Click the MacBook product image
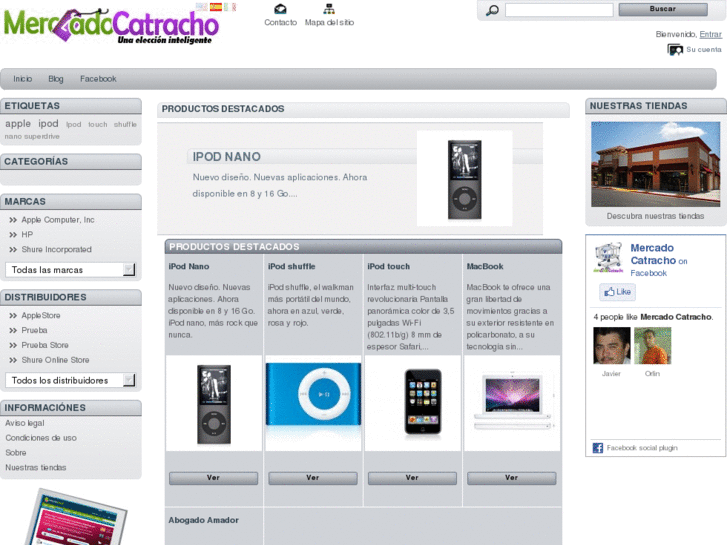Screen dimensions: 727x545 (x=512, y=401)
